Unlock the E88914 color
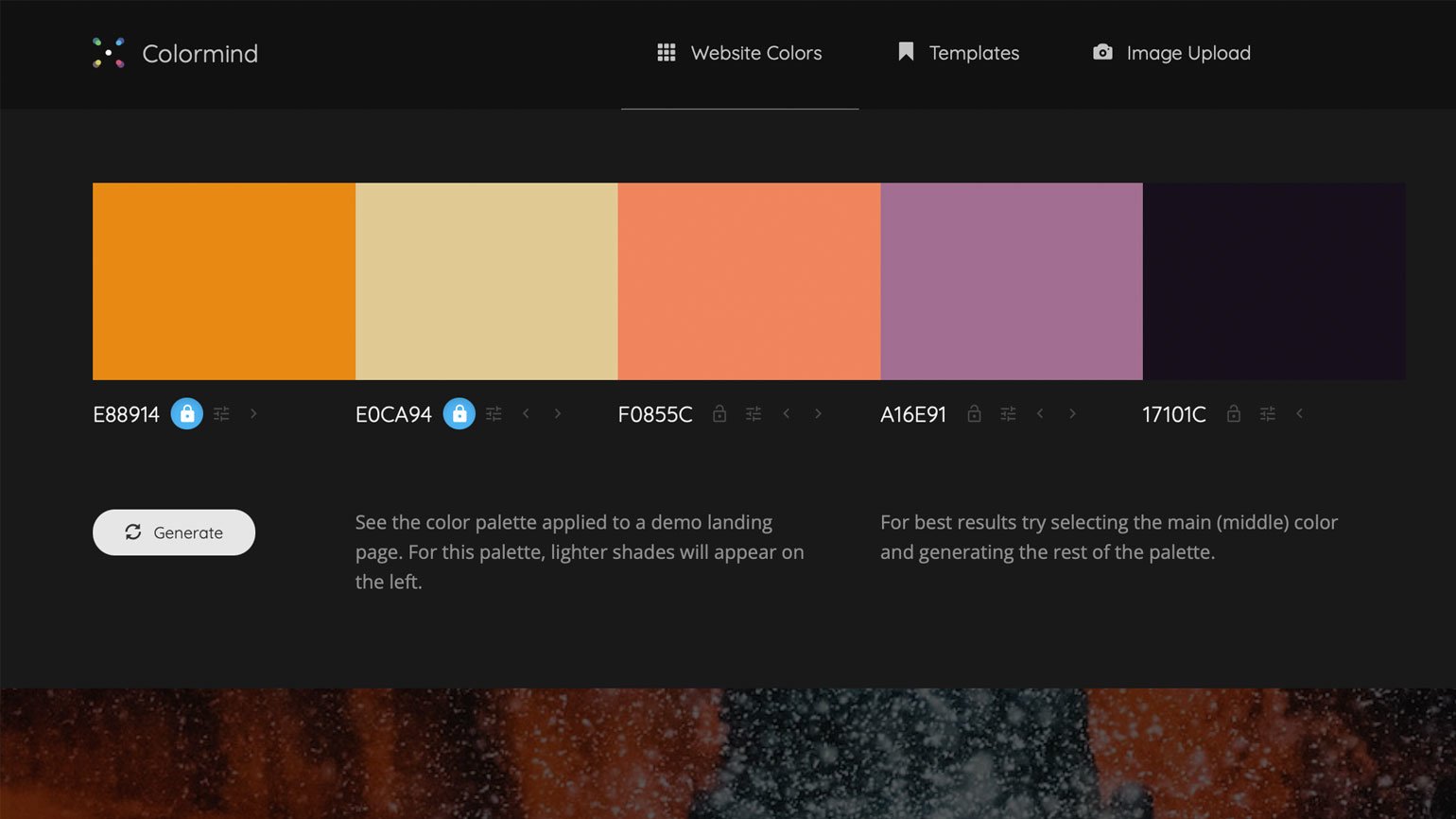 point(187,413)
